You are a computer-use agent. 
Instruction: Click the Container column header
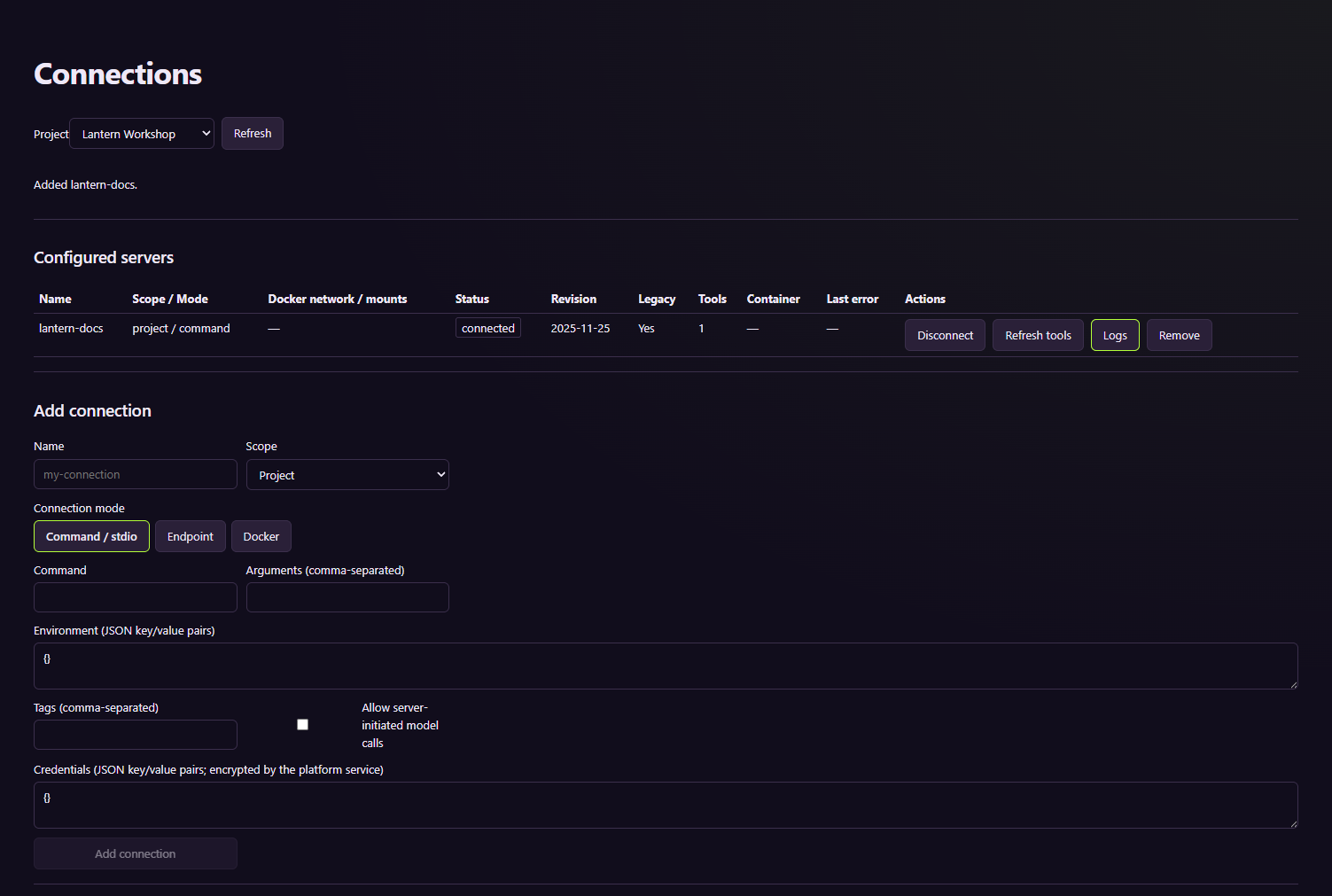773,299
